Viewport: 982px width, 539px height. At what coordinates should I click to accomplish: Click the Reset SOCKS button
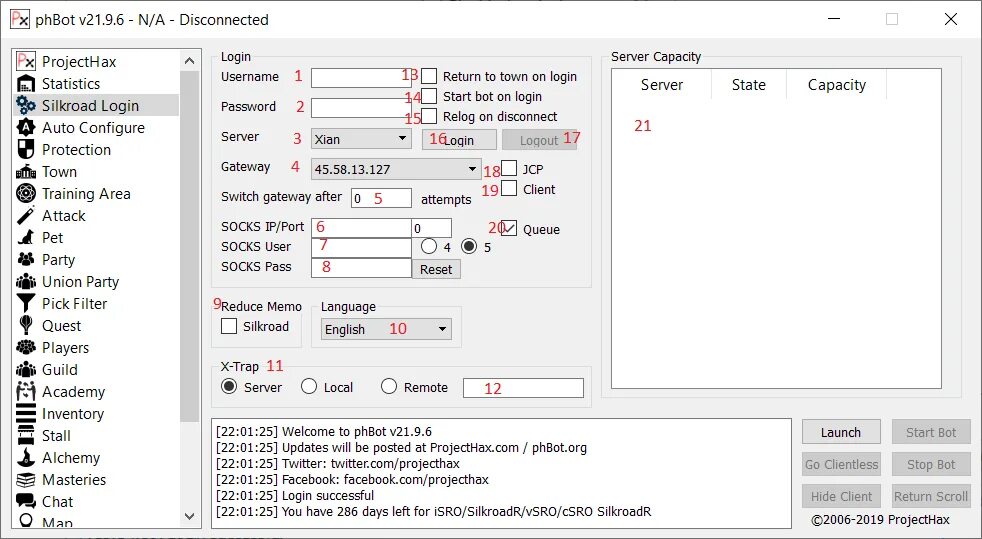436,269
